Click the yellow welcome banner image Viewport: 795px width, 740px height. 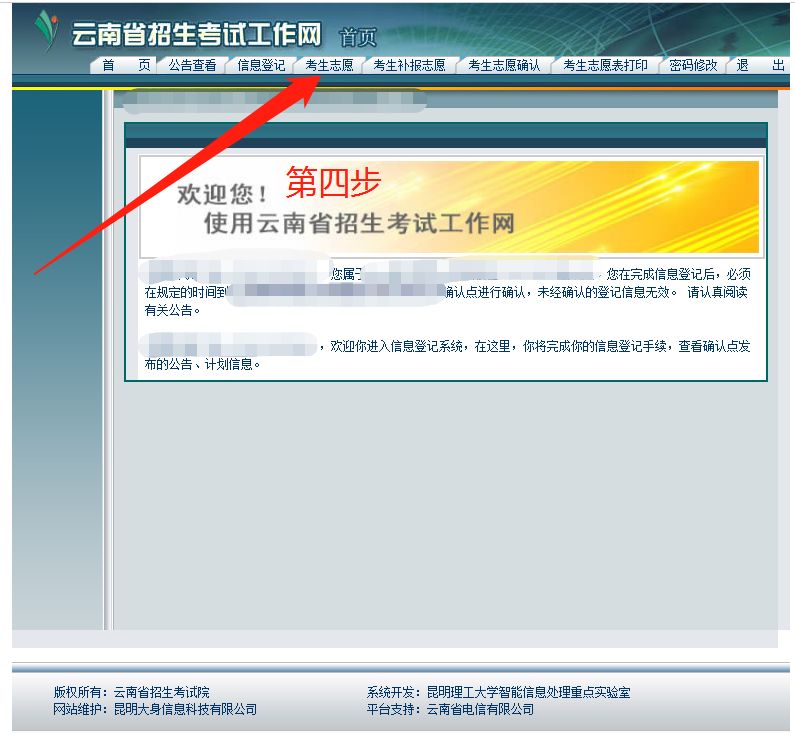[640, 205]
